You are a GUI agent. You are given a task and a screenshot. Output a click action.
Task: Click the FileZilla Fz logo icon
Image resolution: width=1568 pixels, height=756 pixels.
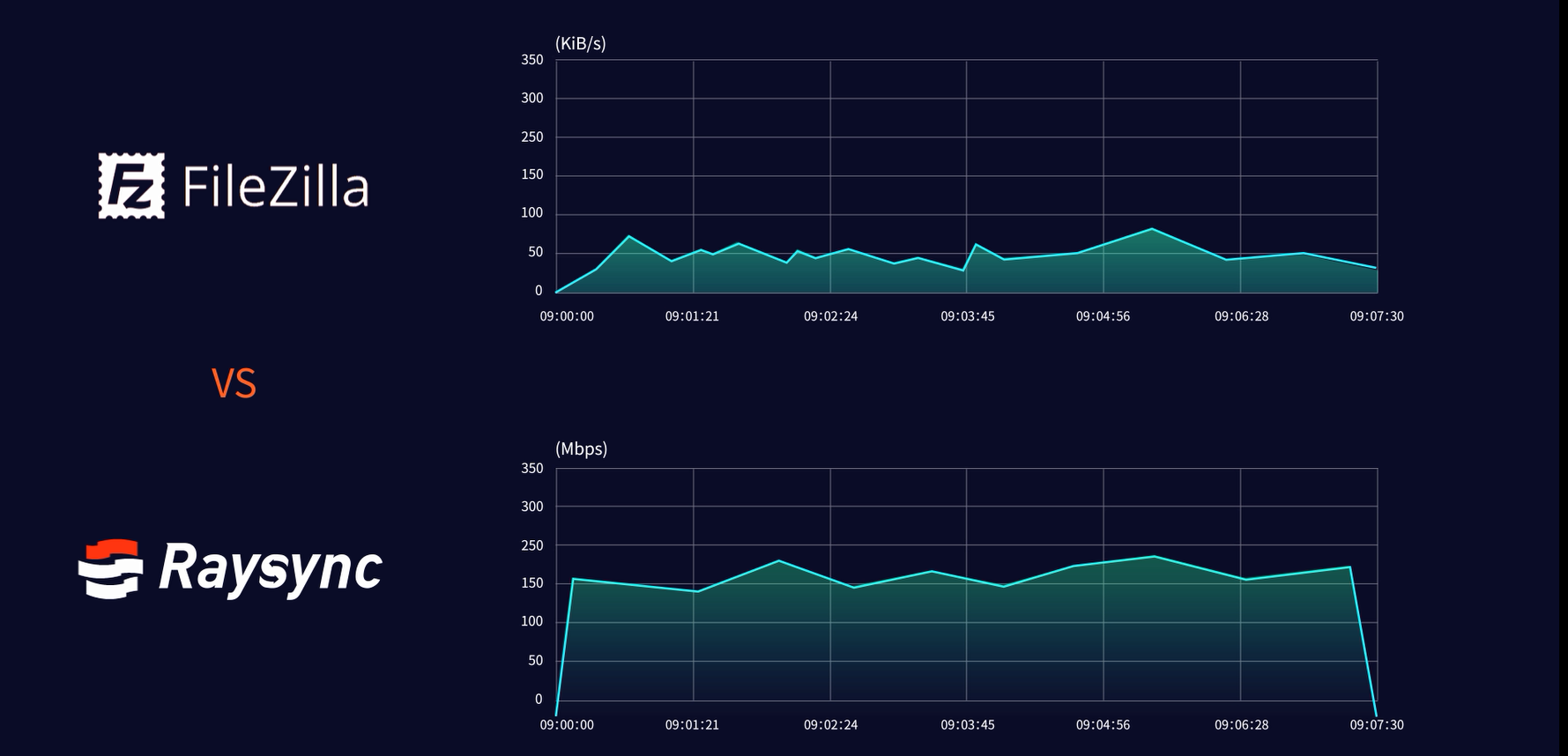click(x=131, y=186)
